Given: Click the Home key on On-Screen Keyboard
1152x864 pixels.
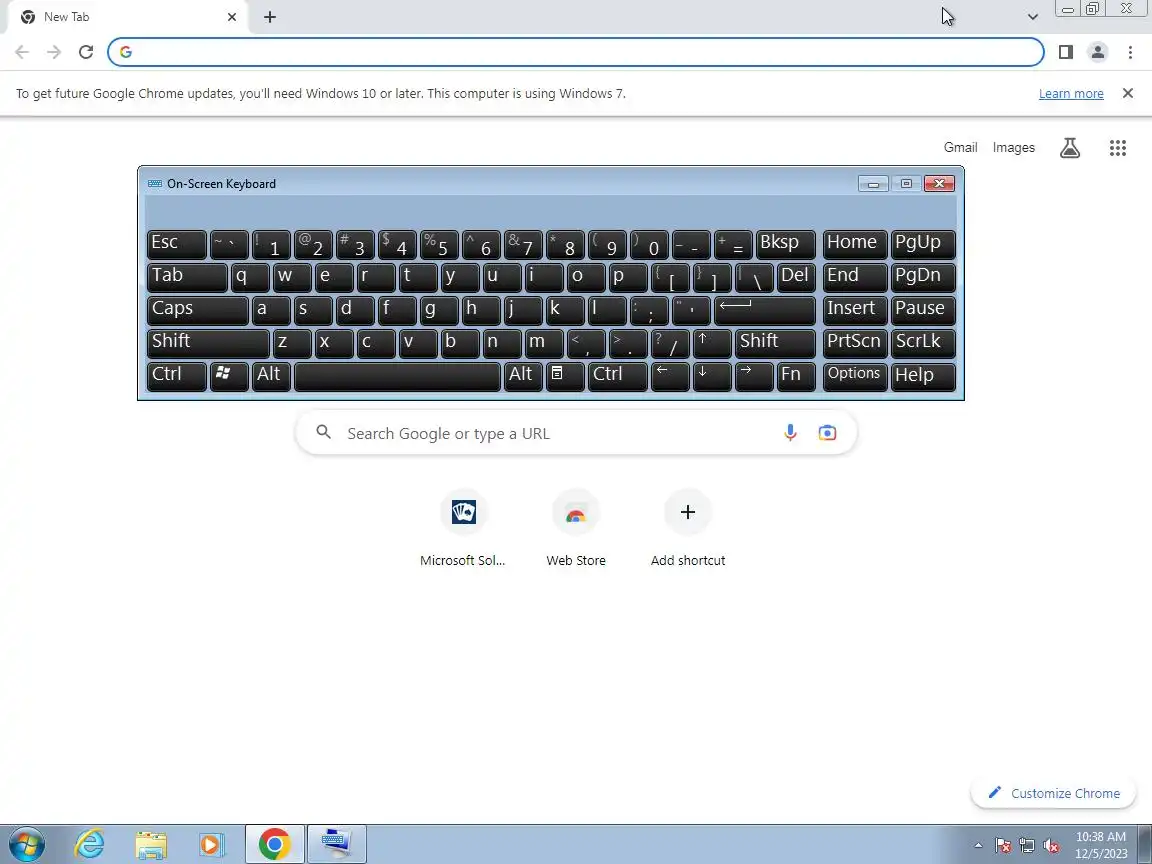Looking at the screenshot, I should pyautogui.click(x=855, y=244).
